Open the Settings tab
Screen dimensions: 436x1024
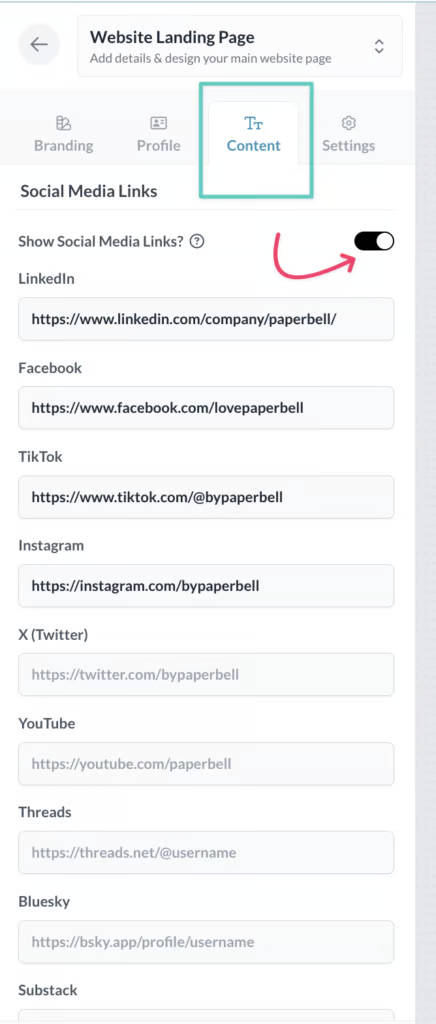(x=349, y=134)
